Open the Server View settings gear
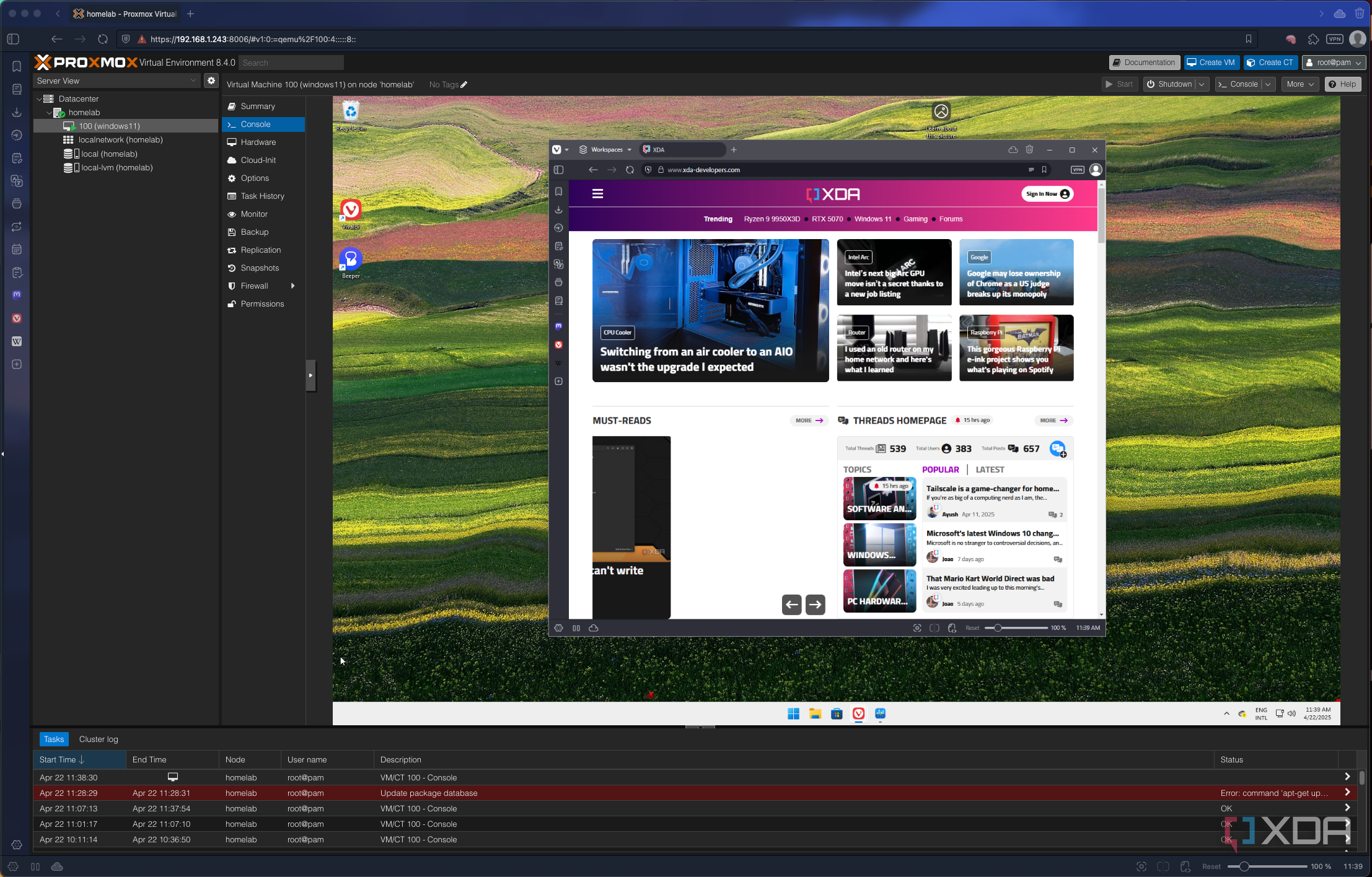The image size is (1372, 877). (x=211, y=81)
